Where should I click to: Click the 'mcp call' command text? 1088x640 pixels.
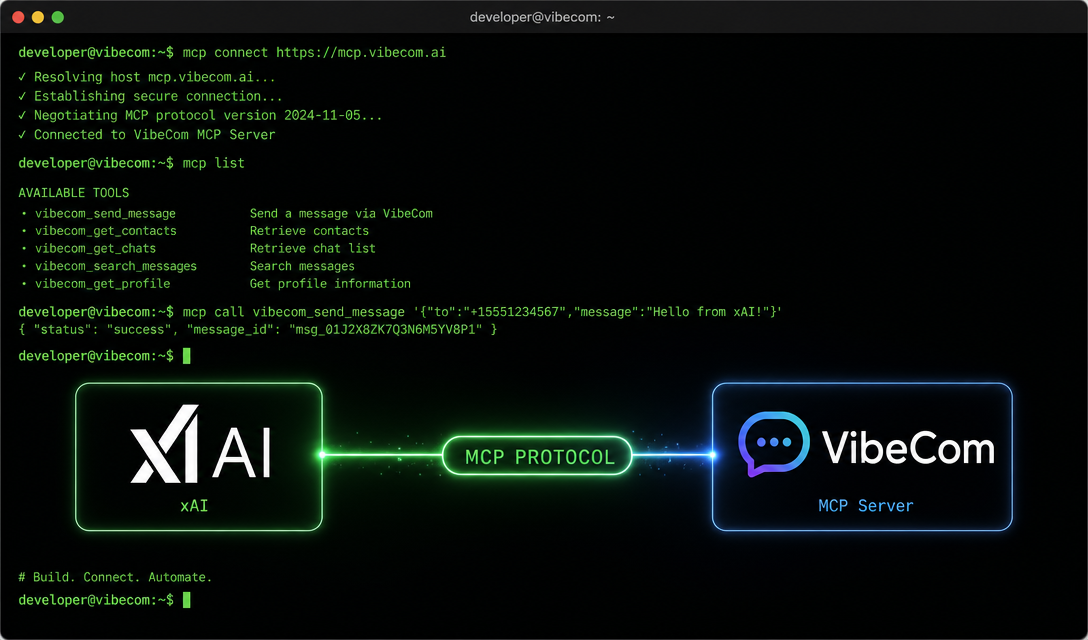click(214, 312)
